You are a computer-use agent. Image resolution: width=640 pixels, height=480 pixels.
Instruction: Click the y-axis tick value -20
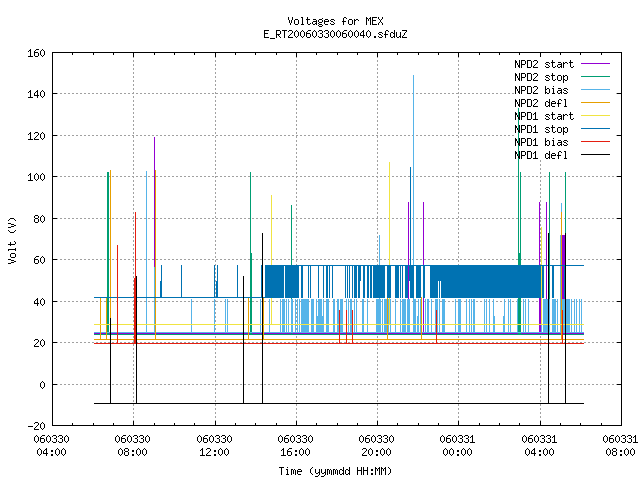click(36, 426)
